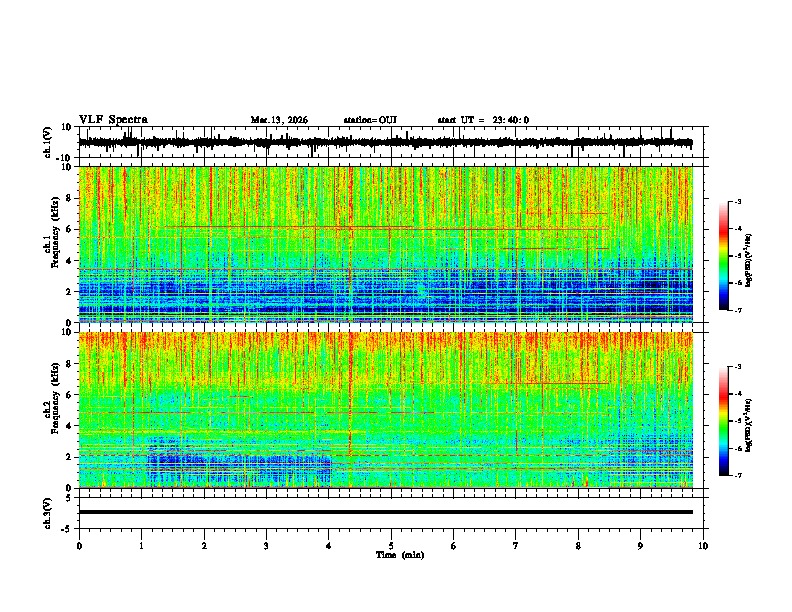The height and width of the screenshot is (612, 792).
Task: Click the log(PSD) label beside ch.2 colorbar
Action: [x=749, y=425]
